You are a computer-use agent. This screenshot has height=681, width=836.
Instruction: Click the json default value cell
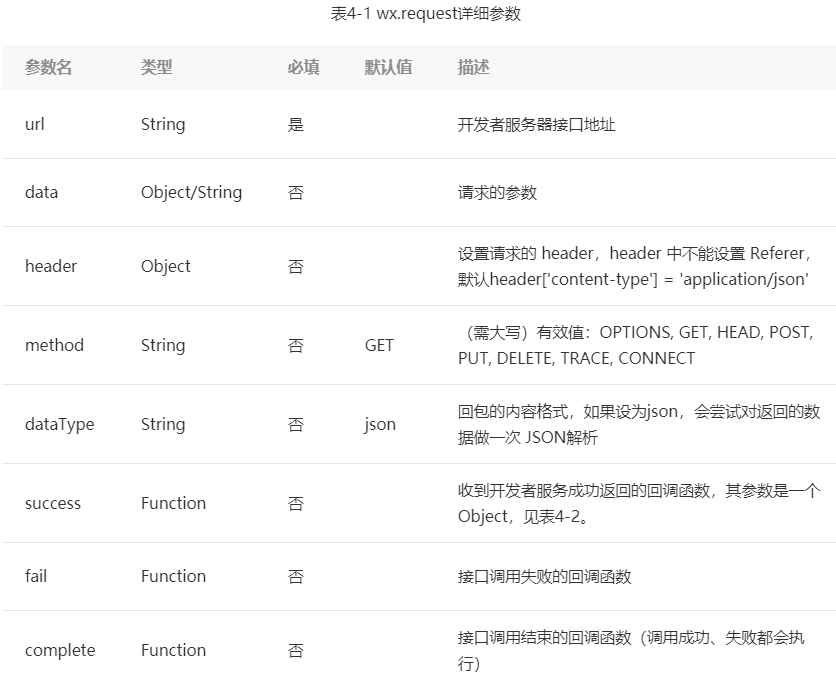pos(380,424)
